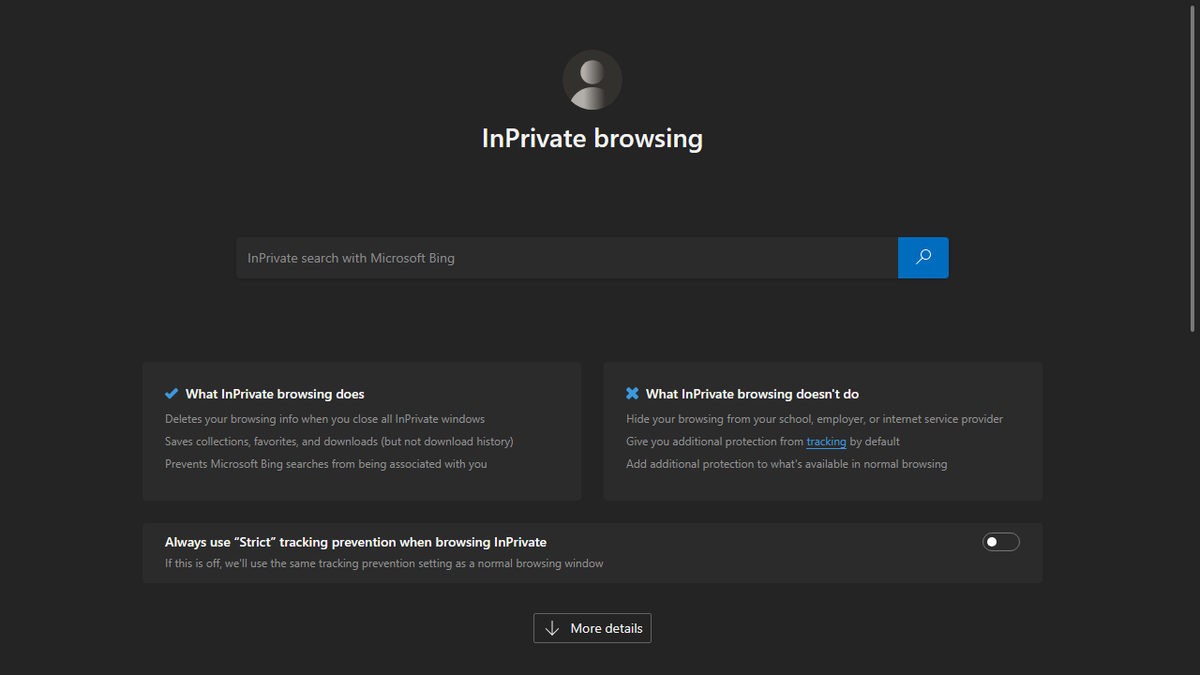Click the "Deletes your browsing info" text line

[x=324, y=418]
